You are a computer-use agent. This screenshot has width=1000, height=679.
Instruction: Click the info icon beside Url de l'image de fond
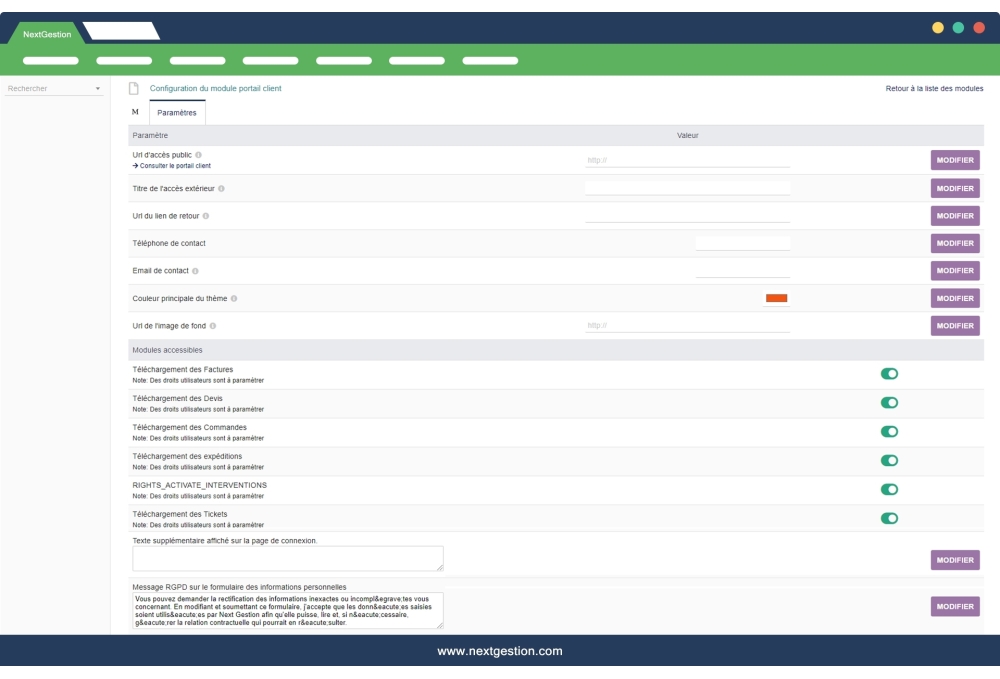213,325
